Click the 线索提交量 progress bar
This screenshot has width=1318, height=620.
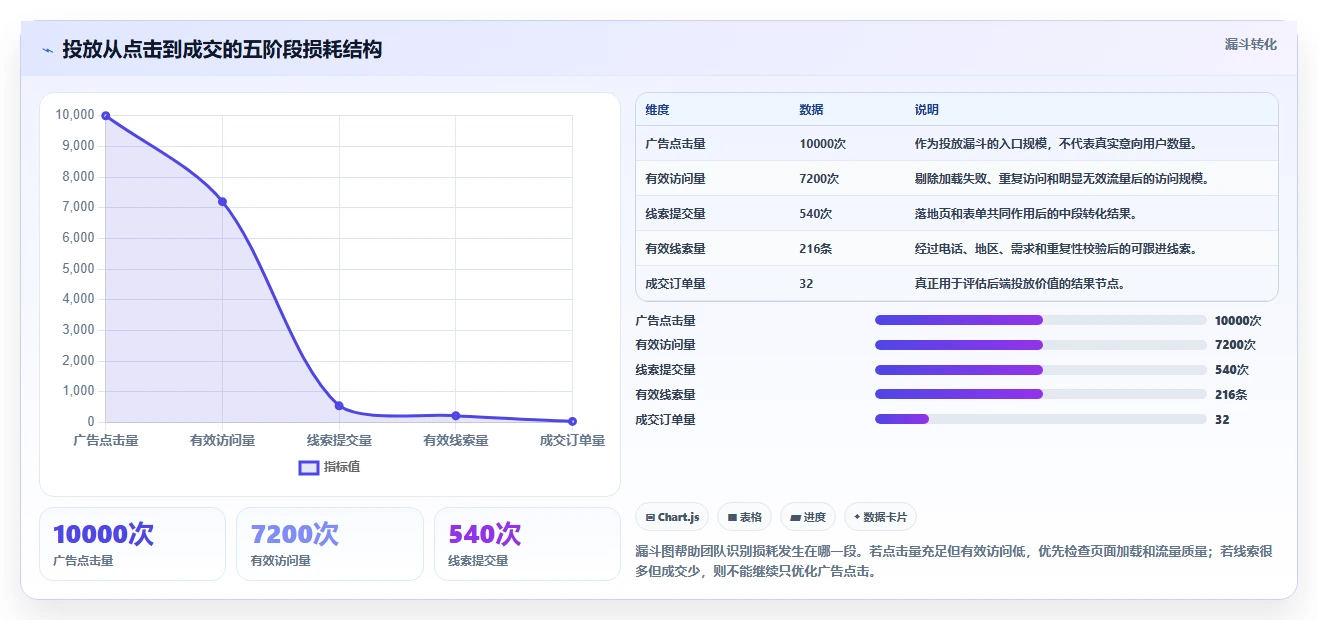point(1040,369)
